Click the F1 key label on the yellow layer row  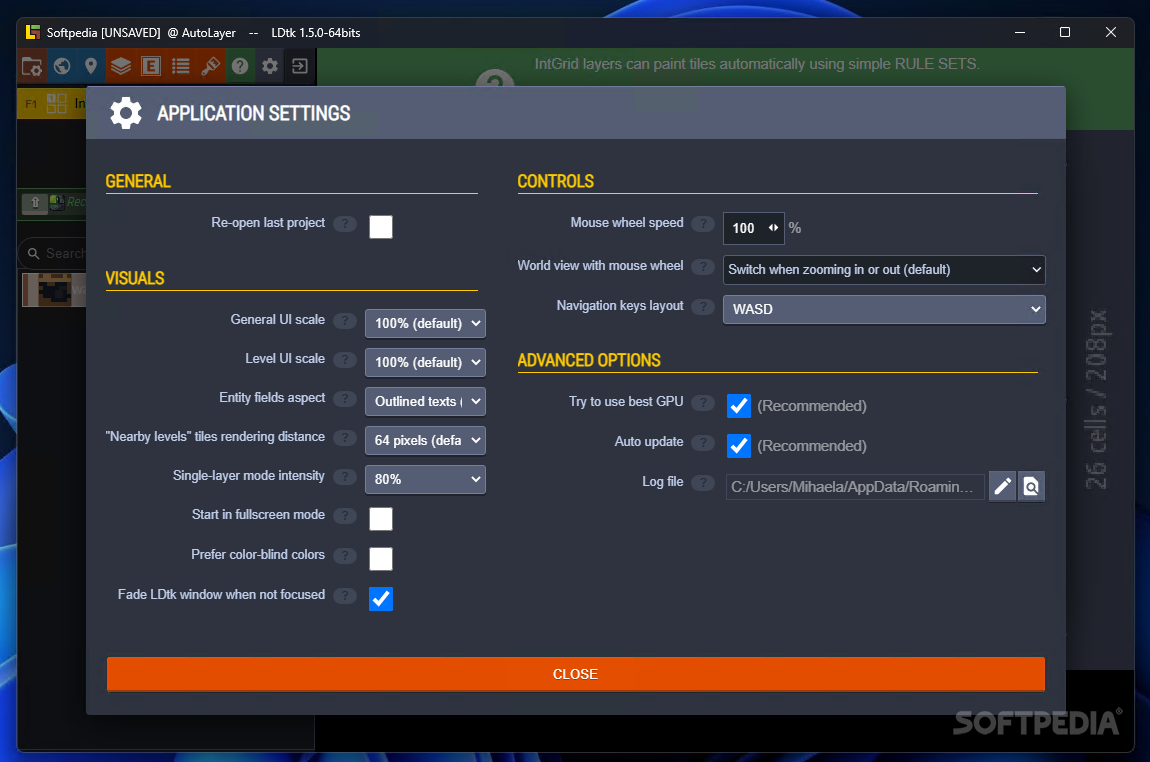[x=31, y=104]
